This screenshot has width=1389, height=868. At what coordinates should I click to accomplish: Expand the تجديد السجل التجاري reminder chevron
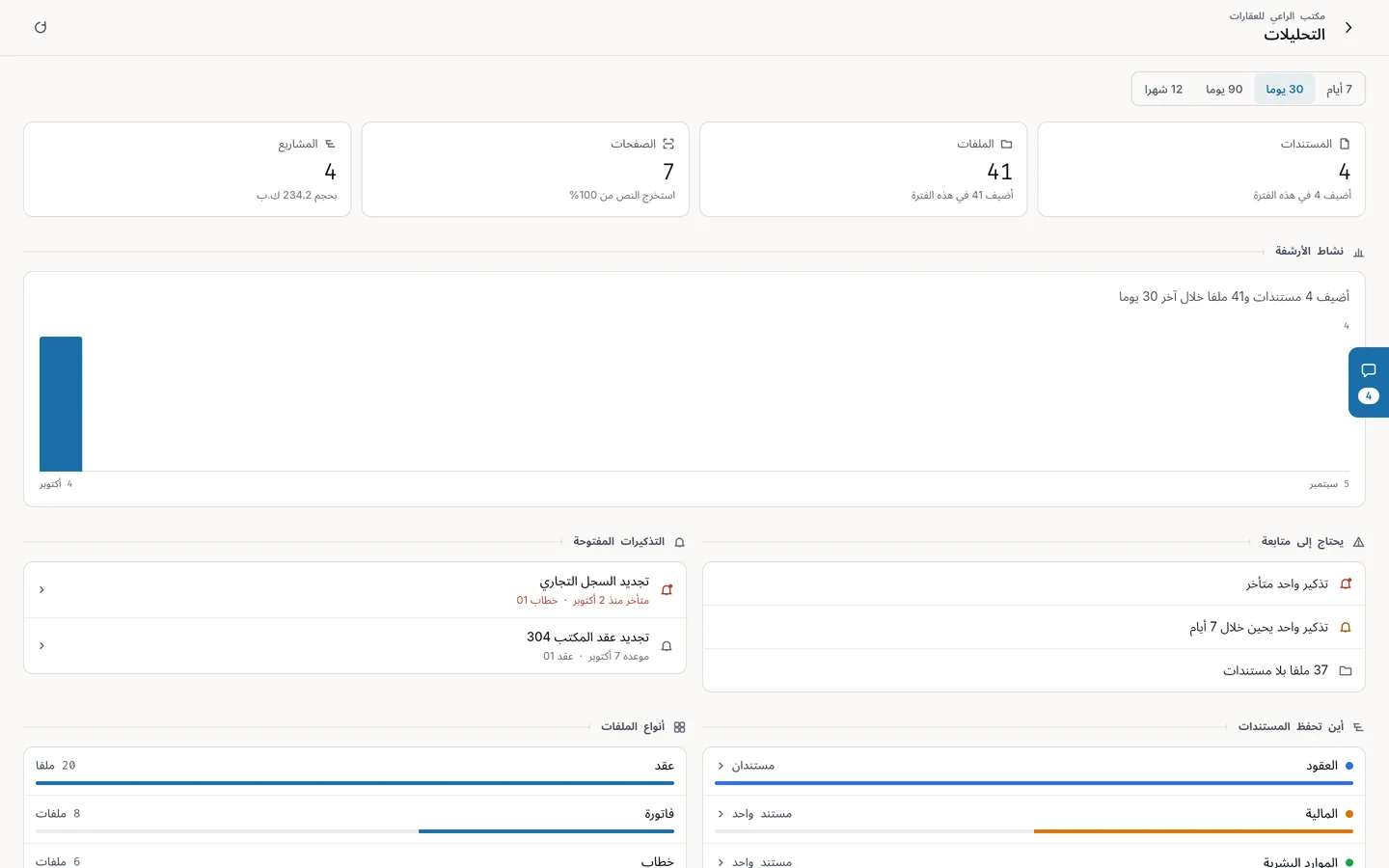(x=41, y=589)
